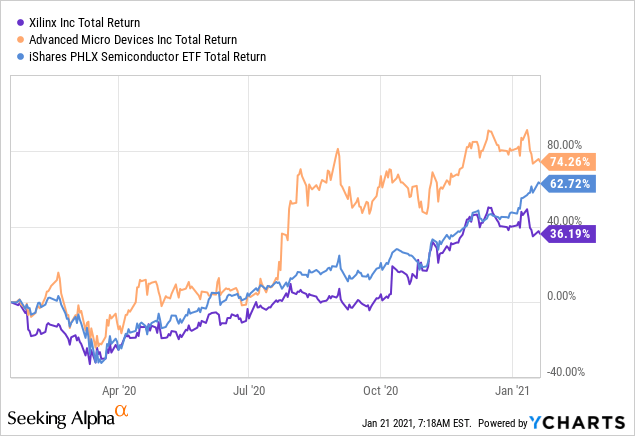Click the purple Xilinx legend dot
This screenshot has width=635, height=436.
click(20, 23)
